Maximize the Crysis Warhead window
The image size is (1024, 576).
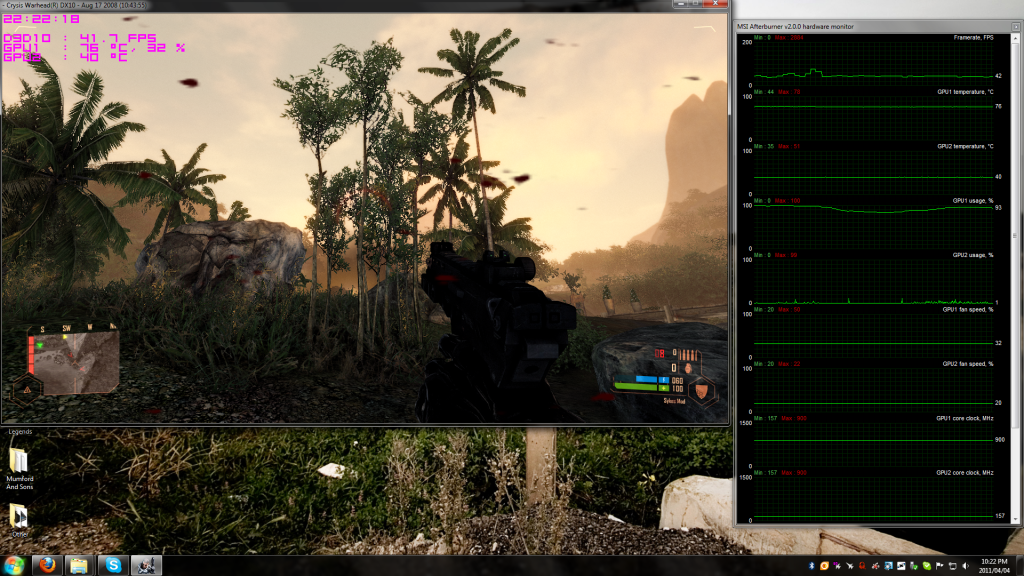click(x=696, y=4)
